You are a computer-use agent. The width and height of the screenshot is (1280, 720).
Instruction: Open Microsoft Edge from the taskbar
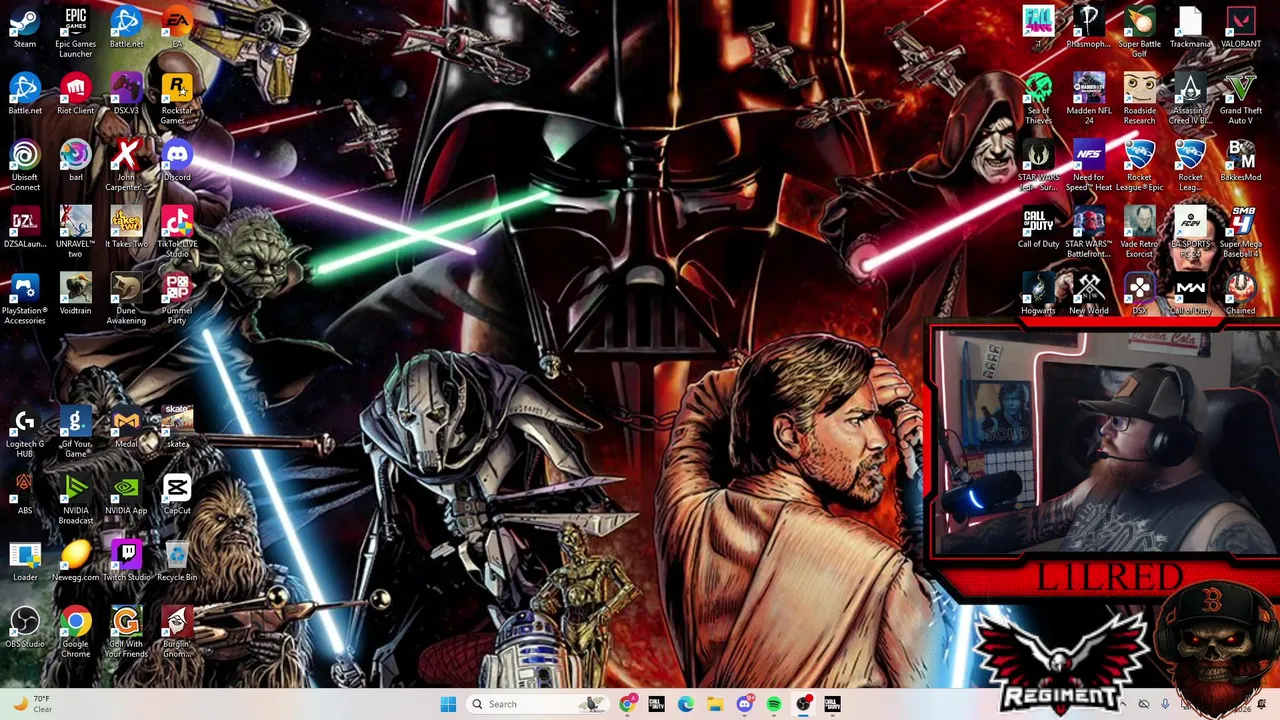pyautogui.click(x=686, y=704)
